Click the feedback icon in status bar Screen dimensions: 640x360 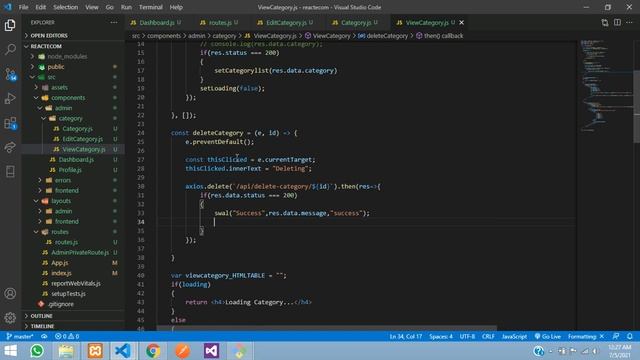coord(616,336)
